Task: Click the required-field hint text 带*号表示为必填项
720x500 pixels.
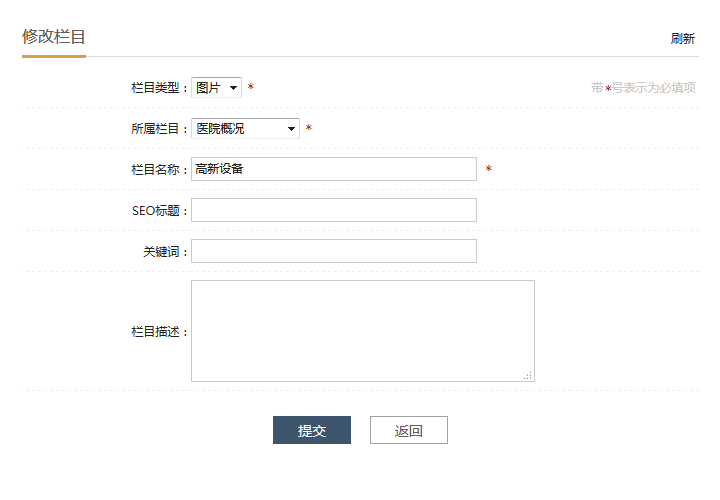Action: pos(643,88)
